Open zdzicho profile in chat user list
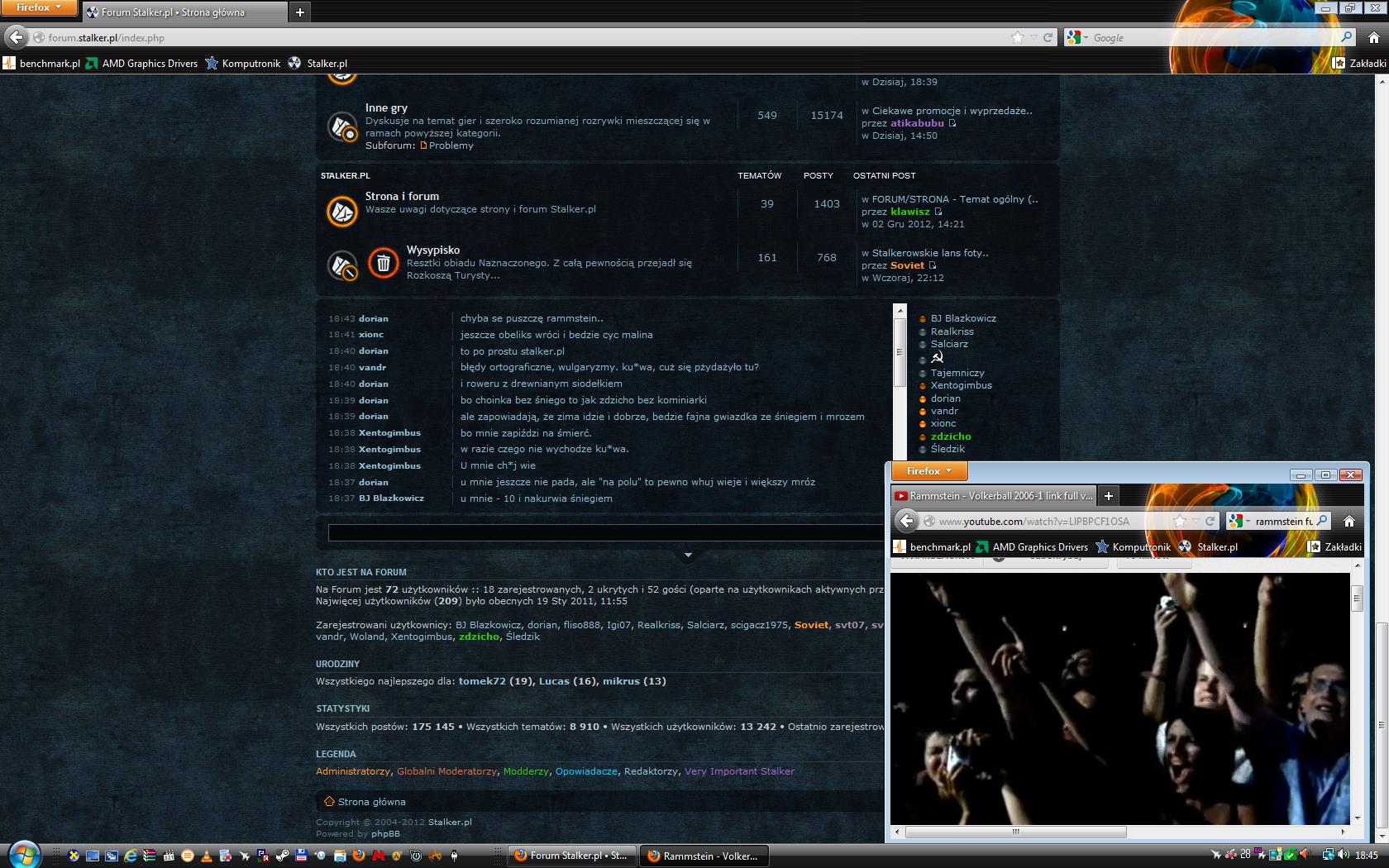1389x868 pixels. pyautogui.click(x=951, y=436)
